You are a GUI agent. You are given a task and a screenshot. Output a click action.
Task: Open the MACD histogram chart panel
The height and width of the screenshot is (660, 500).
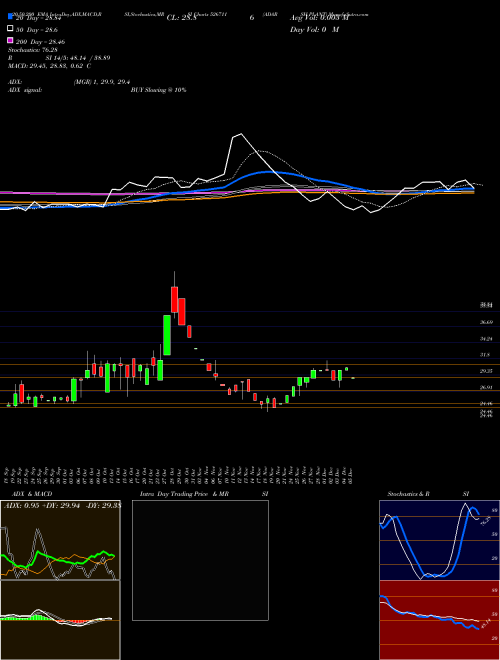[60, 620]
